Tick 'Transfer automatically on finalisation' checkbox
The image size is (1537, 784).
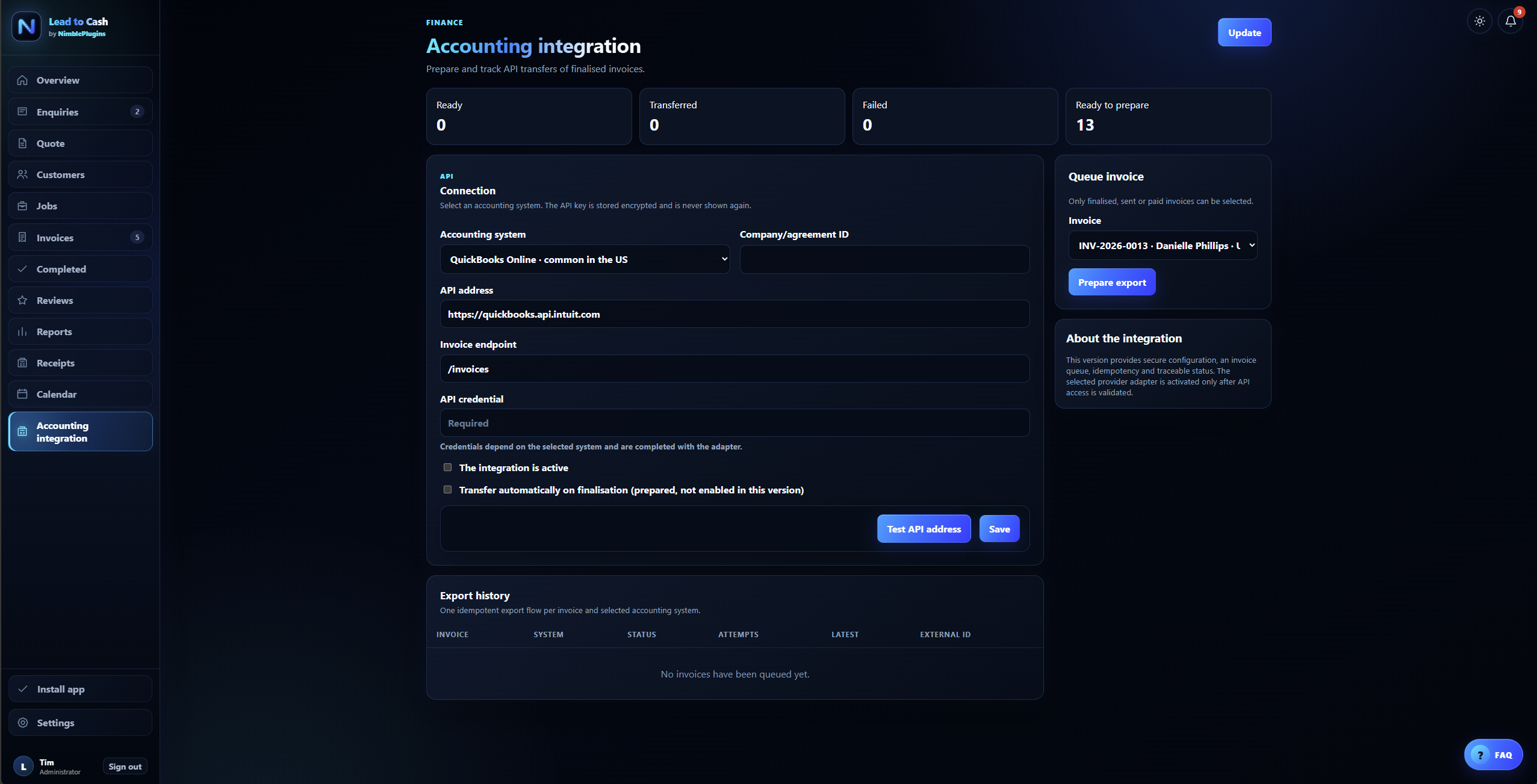[447, 490]
